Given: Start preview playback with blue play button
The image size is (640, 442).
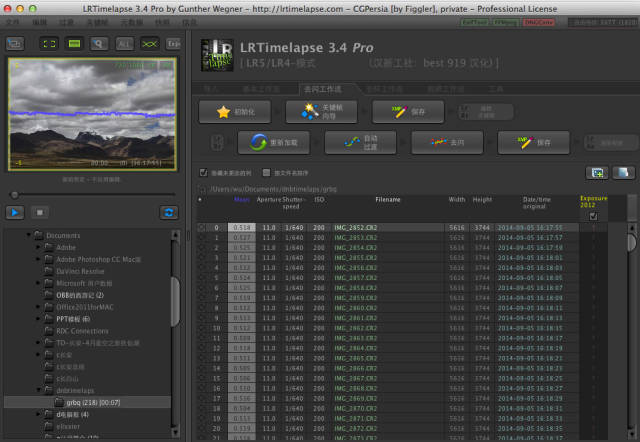Looking at the screenshot, I should coord(15,212).
